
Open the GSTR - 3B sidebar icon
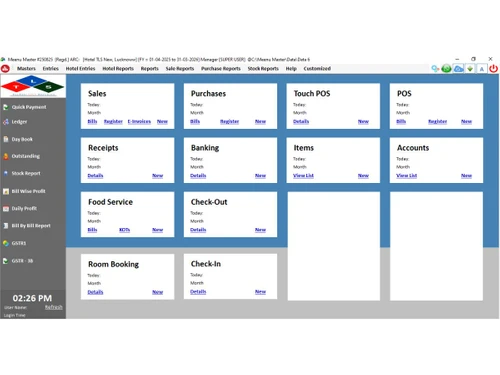point(6,261)
